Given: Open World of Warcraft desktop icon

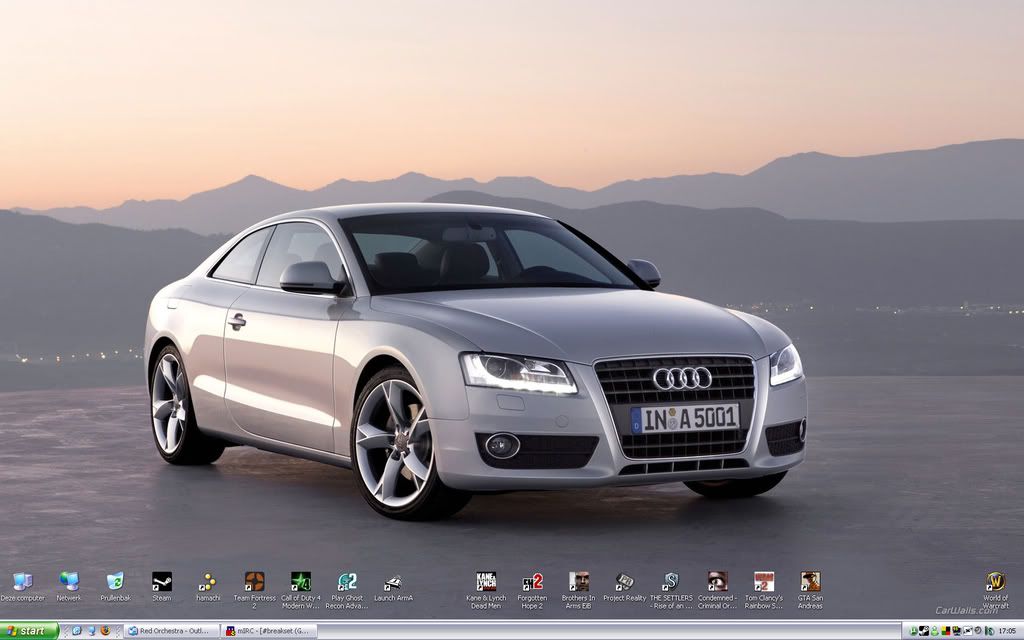Looking at the screenshot, I should pyautogui.click(x=995, y=581).
